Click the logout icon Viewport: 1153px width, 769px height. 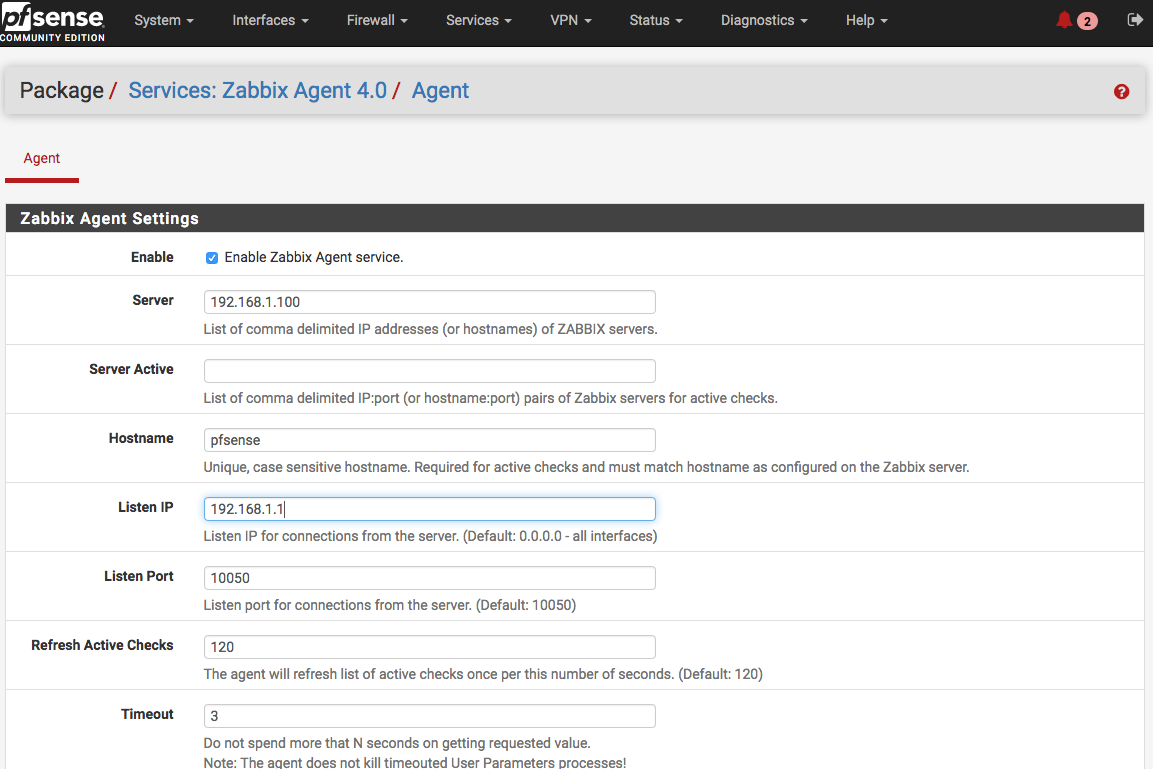pyautogui.click(x=1134, y=20)
